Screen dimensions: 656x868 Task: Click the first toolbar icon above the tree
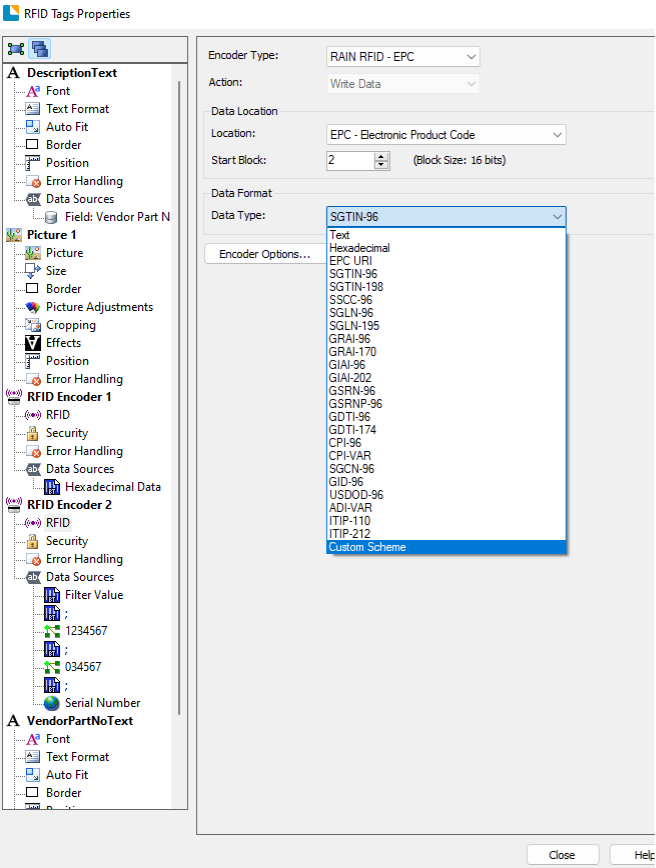pyautogui.click(x=16, y=49)
